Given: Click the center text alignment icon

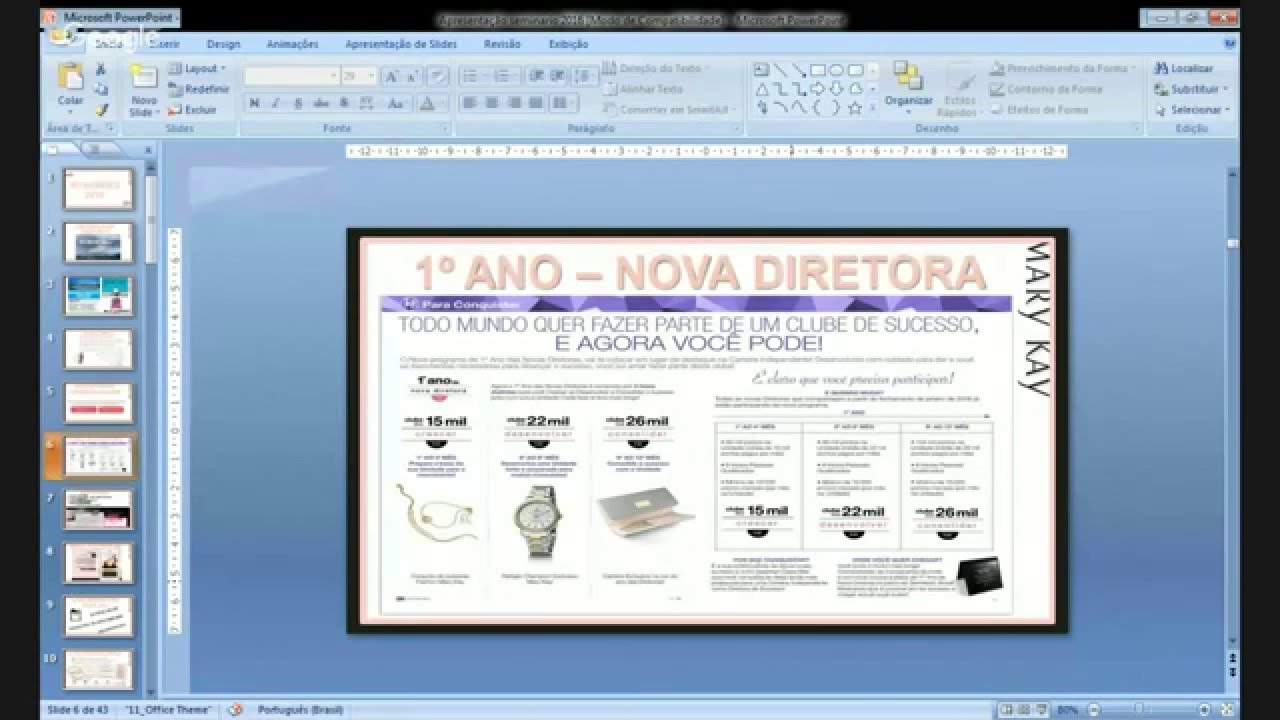Looking at the screenshot, I should [491, 104].
